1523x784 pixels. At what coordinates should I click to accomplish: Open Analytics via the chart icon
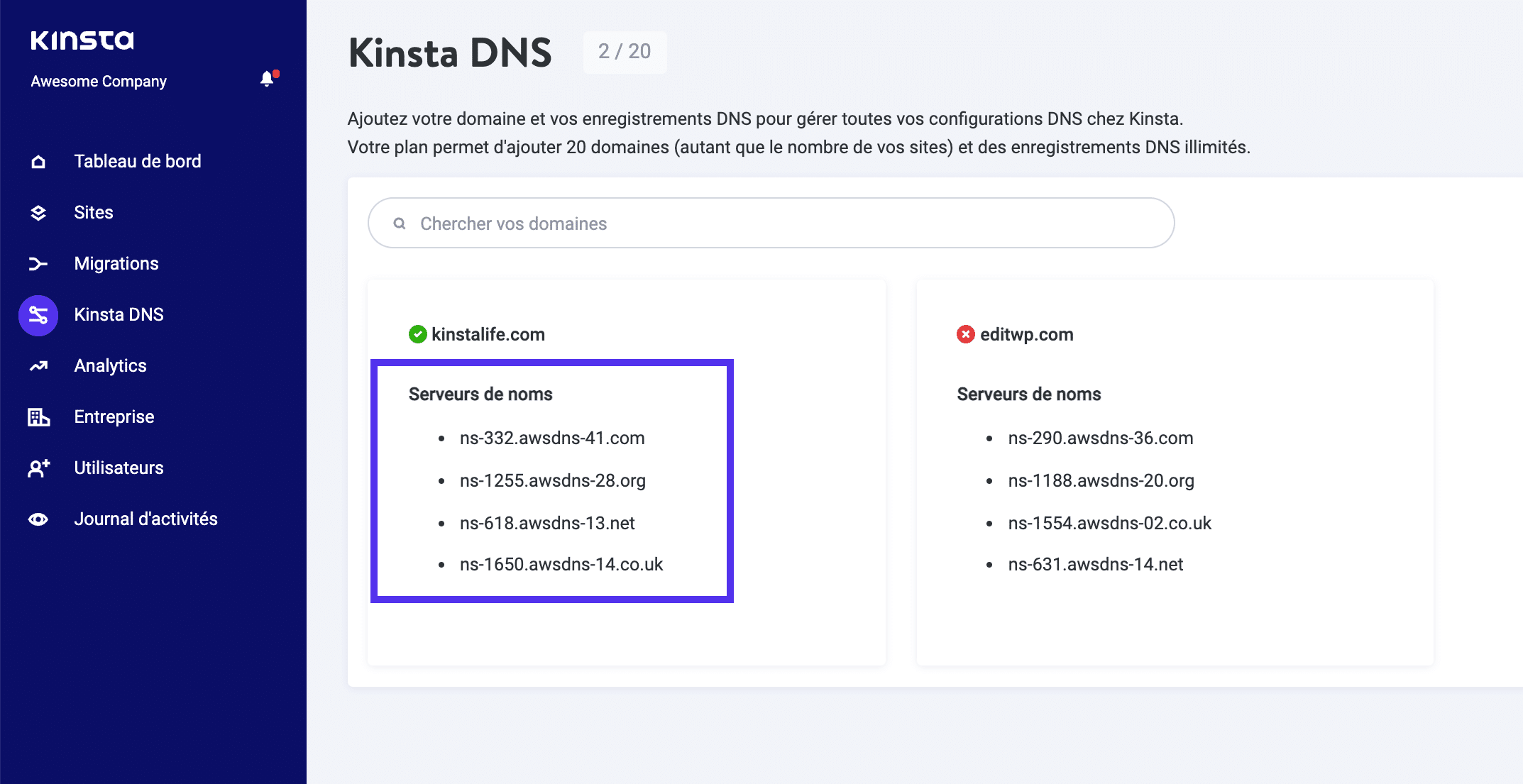(38, 365)
